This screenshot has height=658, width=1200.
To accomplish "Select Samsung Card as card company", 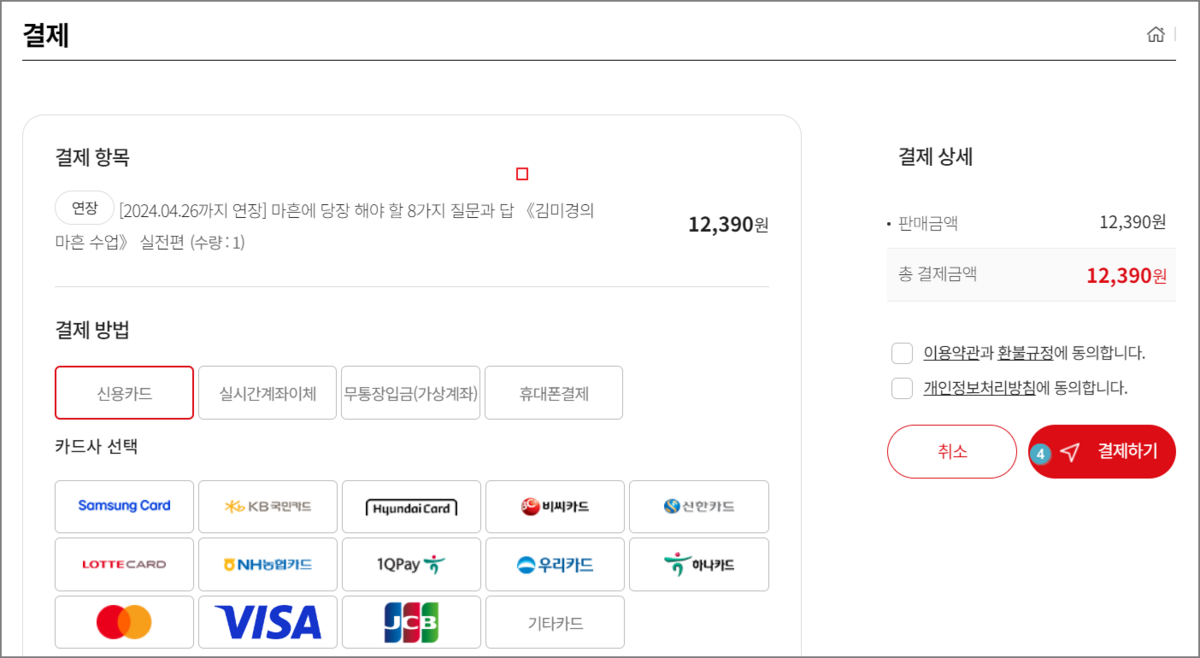I will [124, 506].
